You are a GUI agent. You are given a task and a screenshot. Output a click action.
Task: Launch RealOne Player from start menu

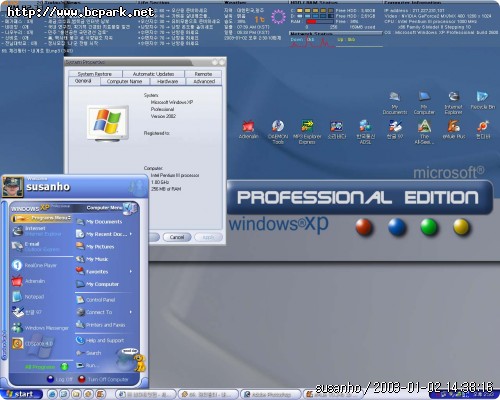click(42, 265)
